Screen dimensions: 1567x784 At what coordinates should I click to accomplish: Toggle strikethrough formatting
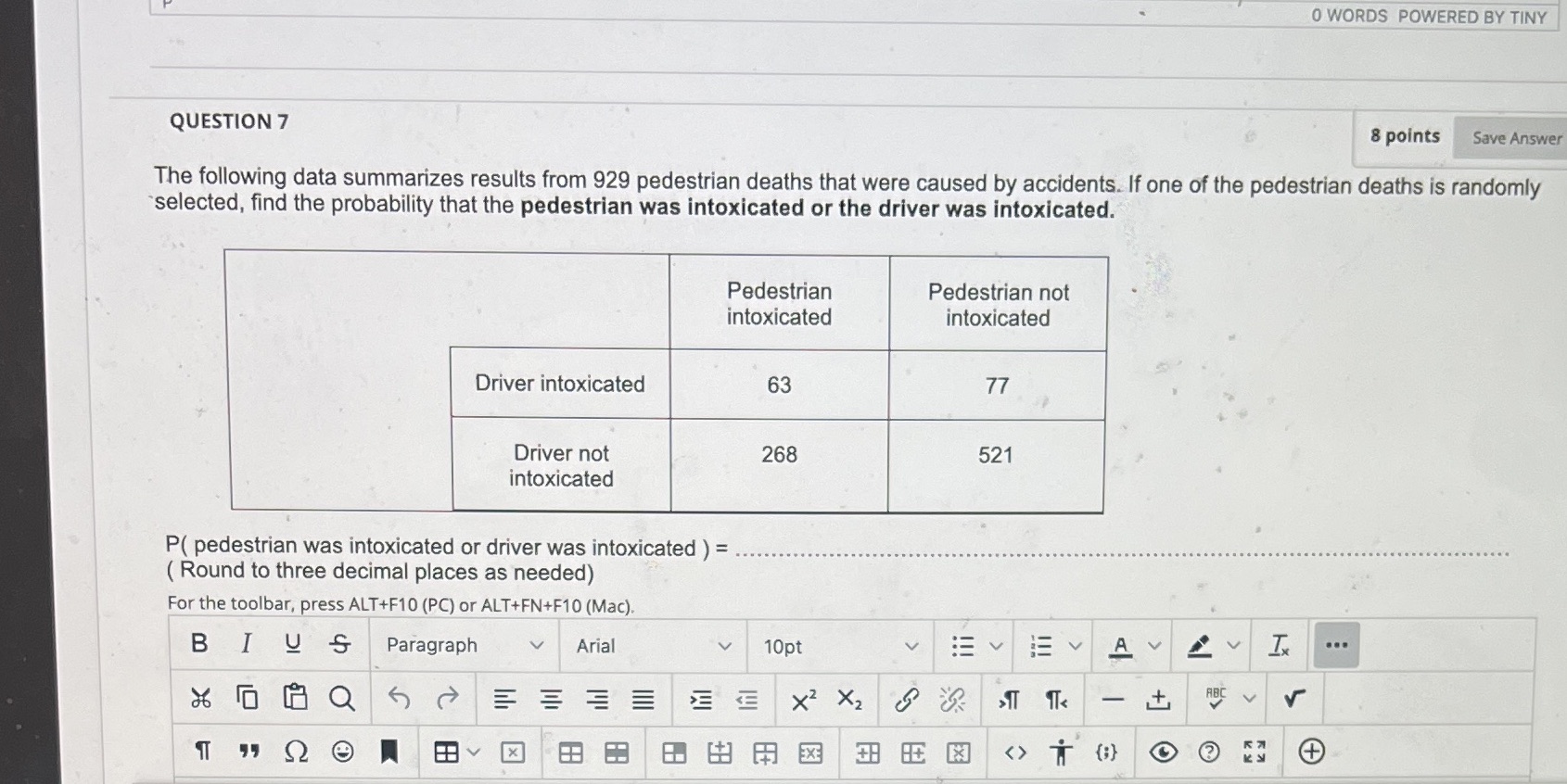point(340,643)
